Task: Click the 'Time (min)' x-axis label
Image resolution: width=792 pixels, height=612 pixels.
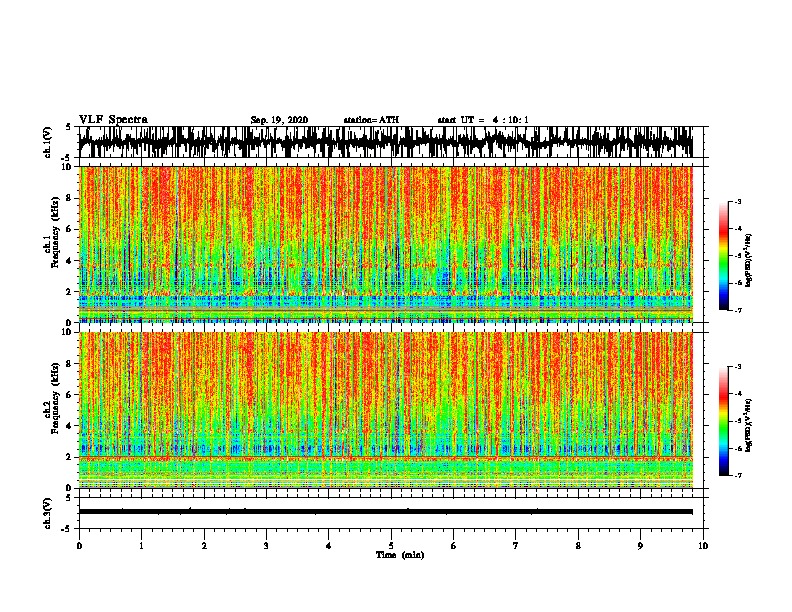Action: [400, 555]
